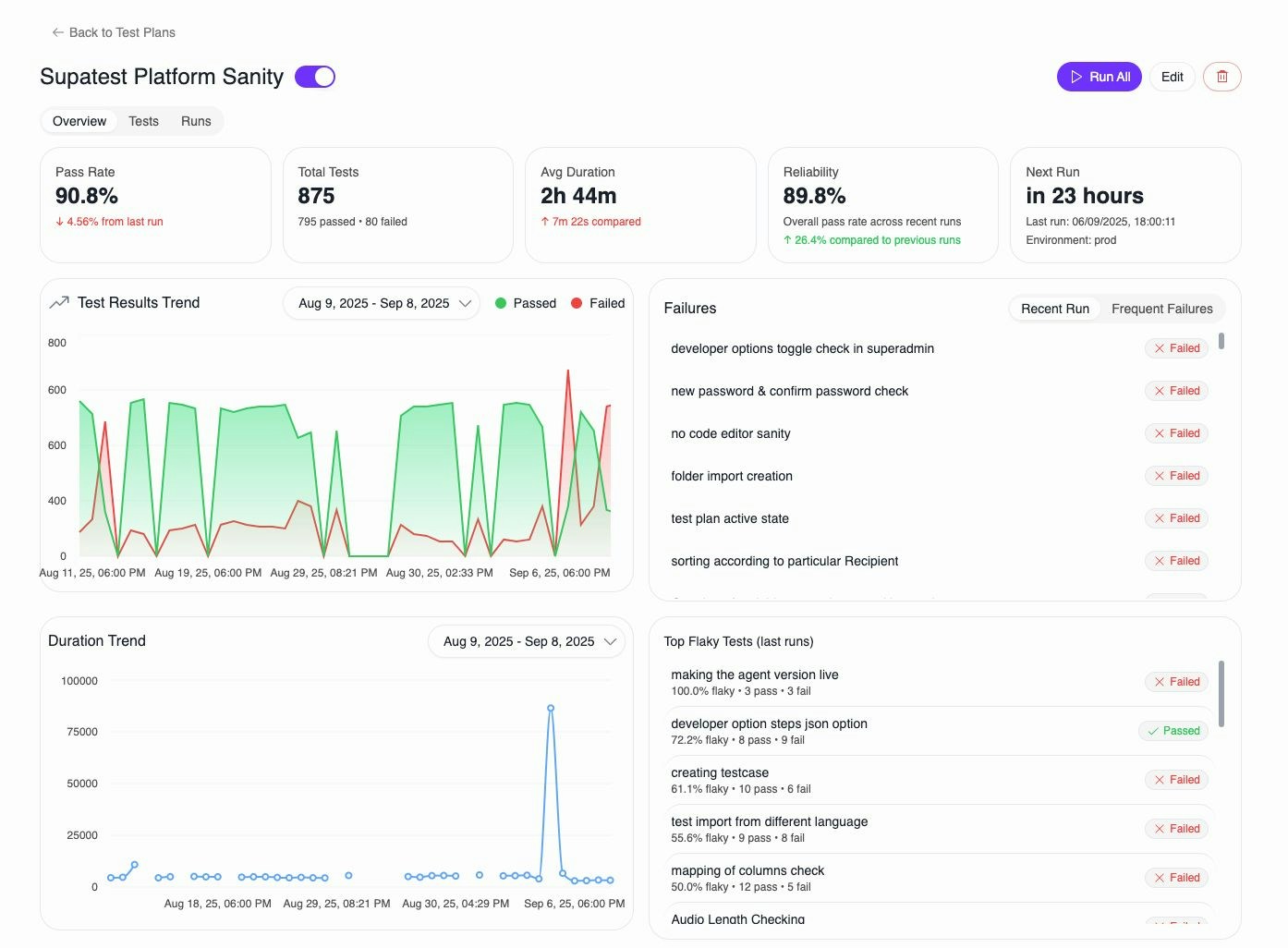Switch to the Tests tab
This screenshot has height=948, width=1288.
click(x=143, y=121)
